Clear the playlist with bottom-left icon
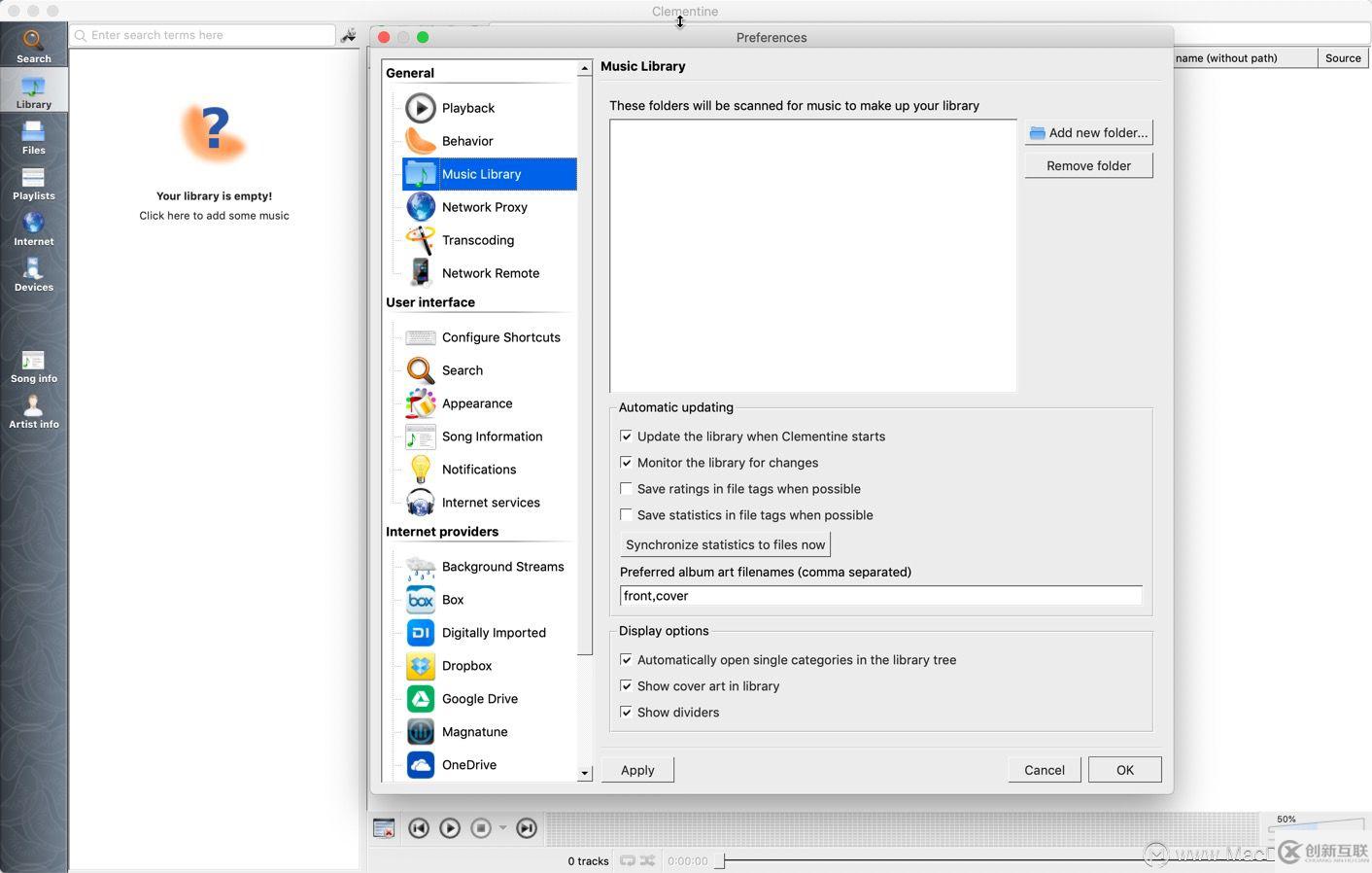 coord(384,828)
